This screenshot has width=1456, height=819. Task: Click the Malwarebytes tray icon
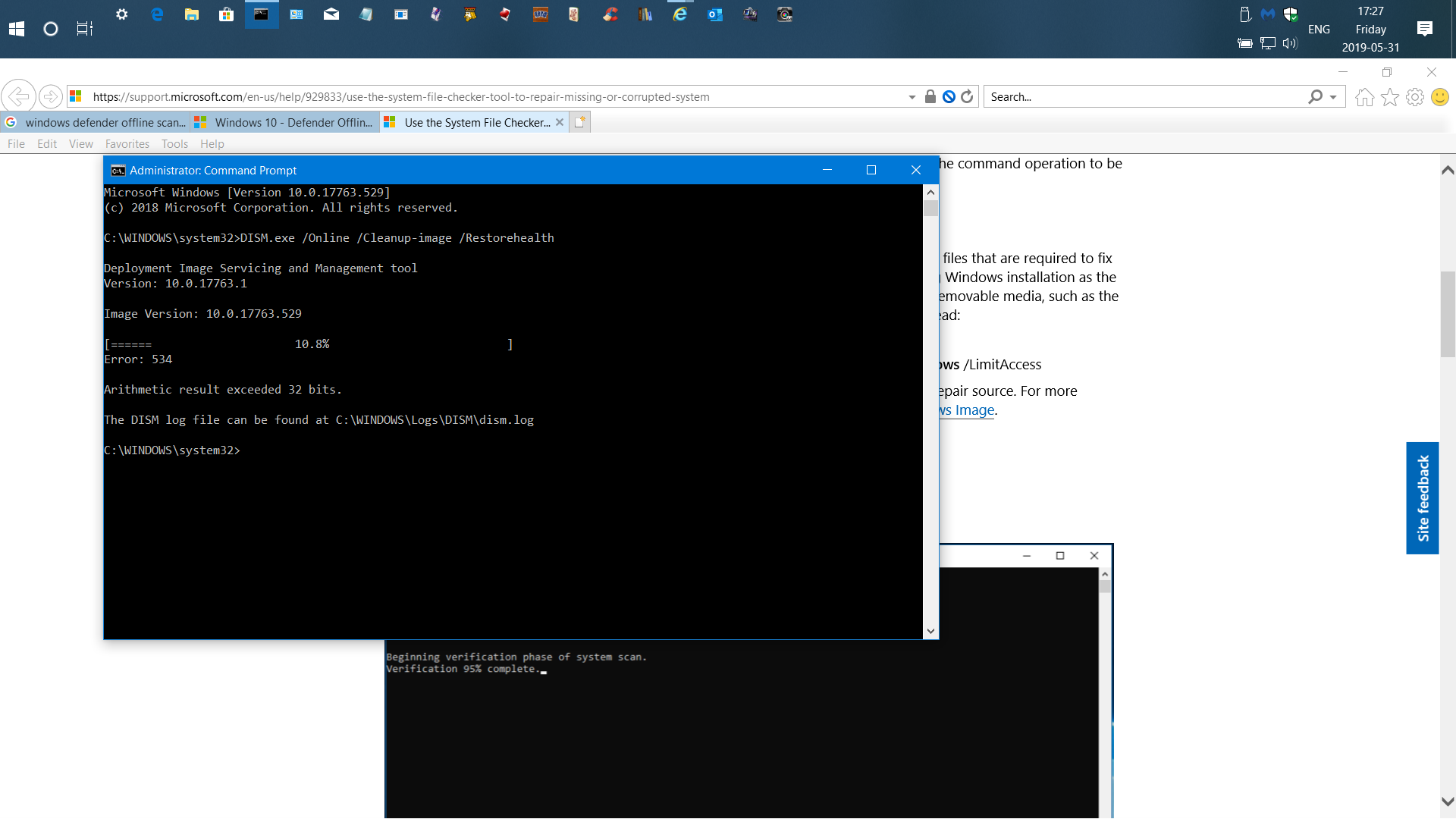[1268, 14]
